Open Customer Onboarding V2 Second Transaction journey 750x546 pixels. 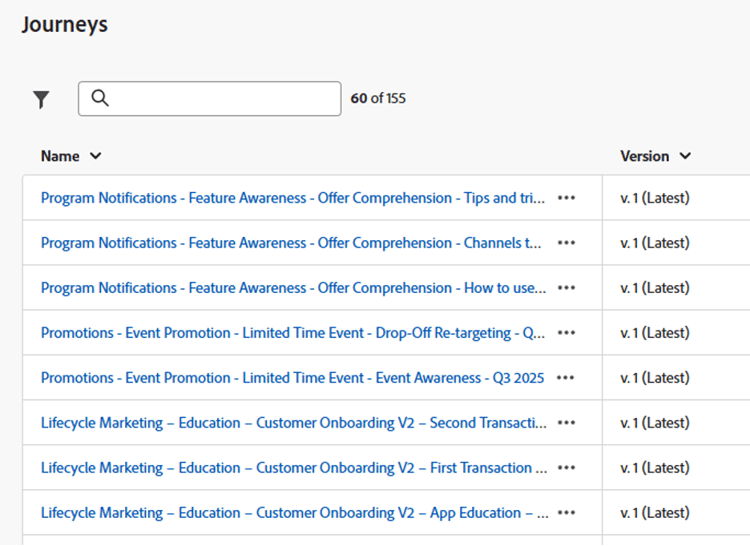click(292, 423)
